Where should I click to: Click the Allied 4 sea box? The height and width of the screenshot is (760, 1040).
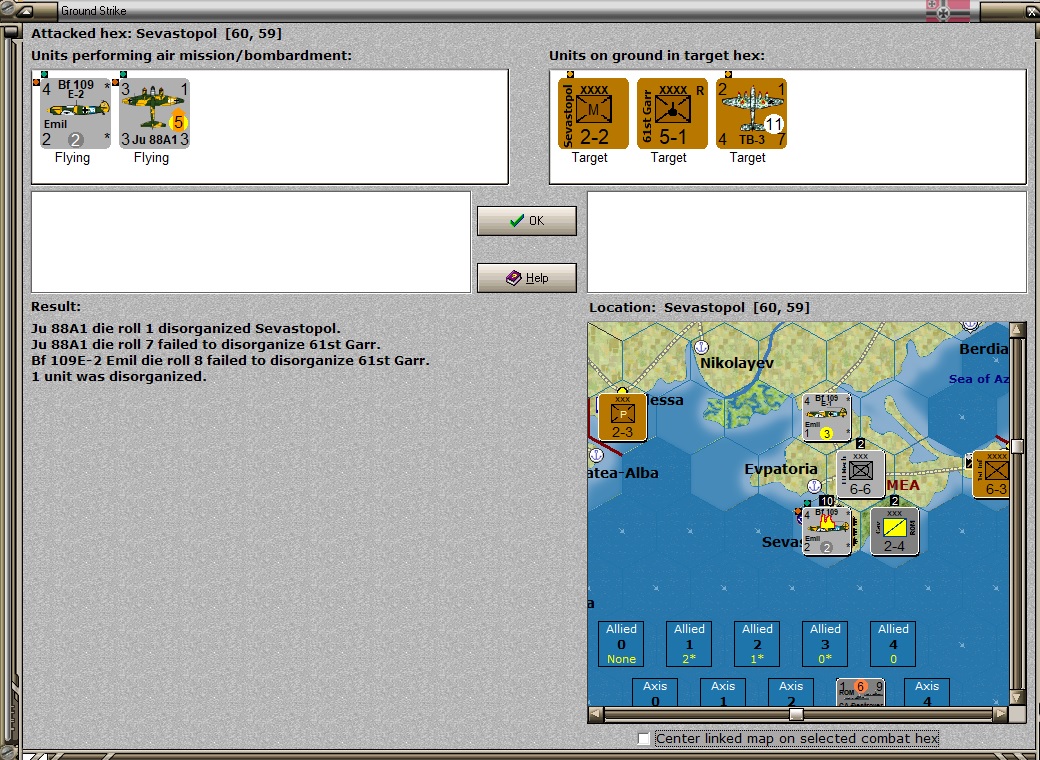893,643
